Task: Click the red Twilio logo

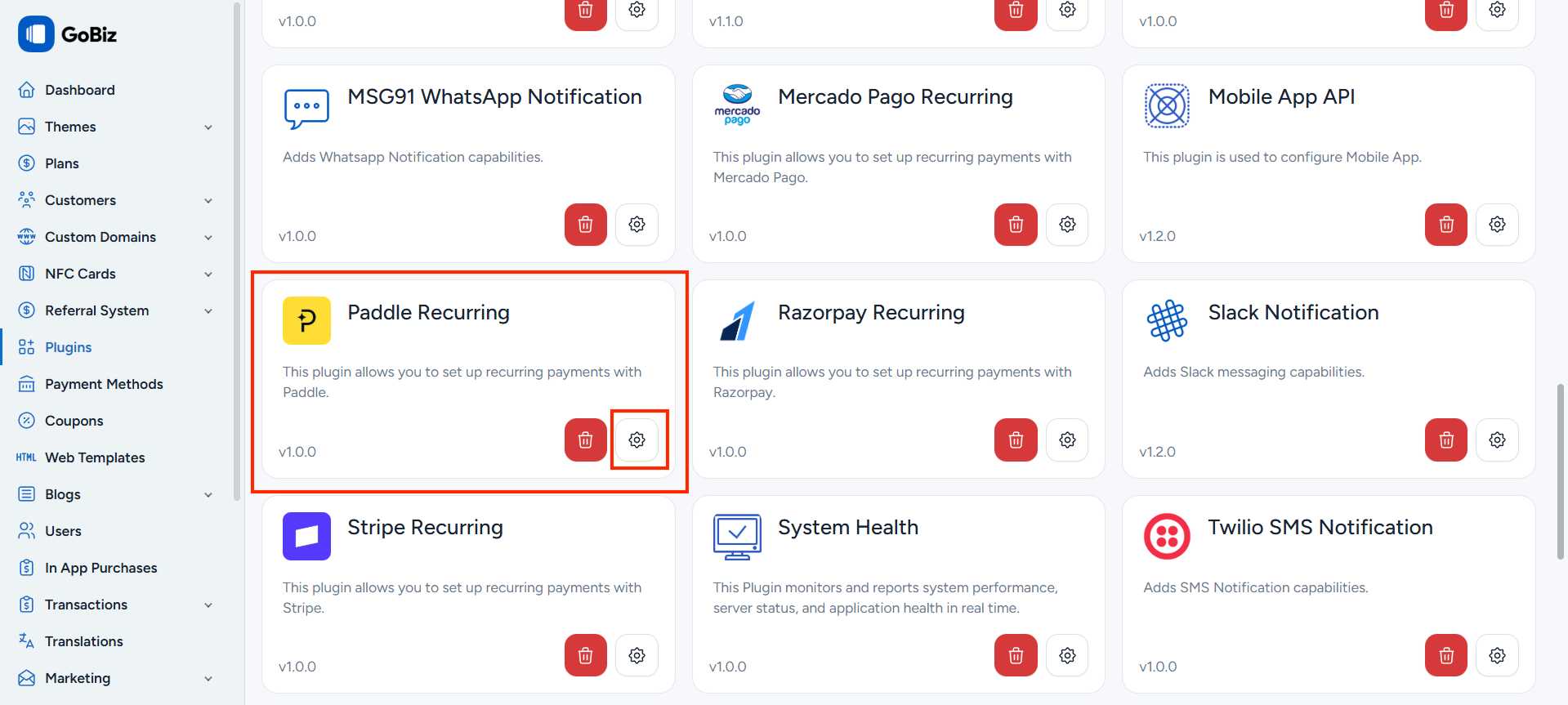Action: point(1167,536)
